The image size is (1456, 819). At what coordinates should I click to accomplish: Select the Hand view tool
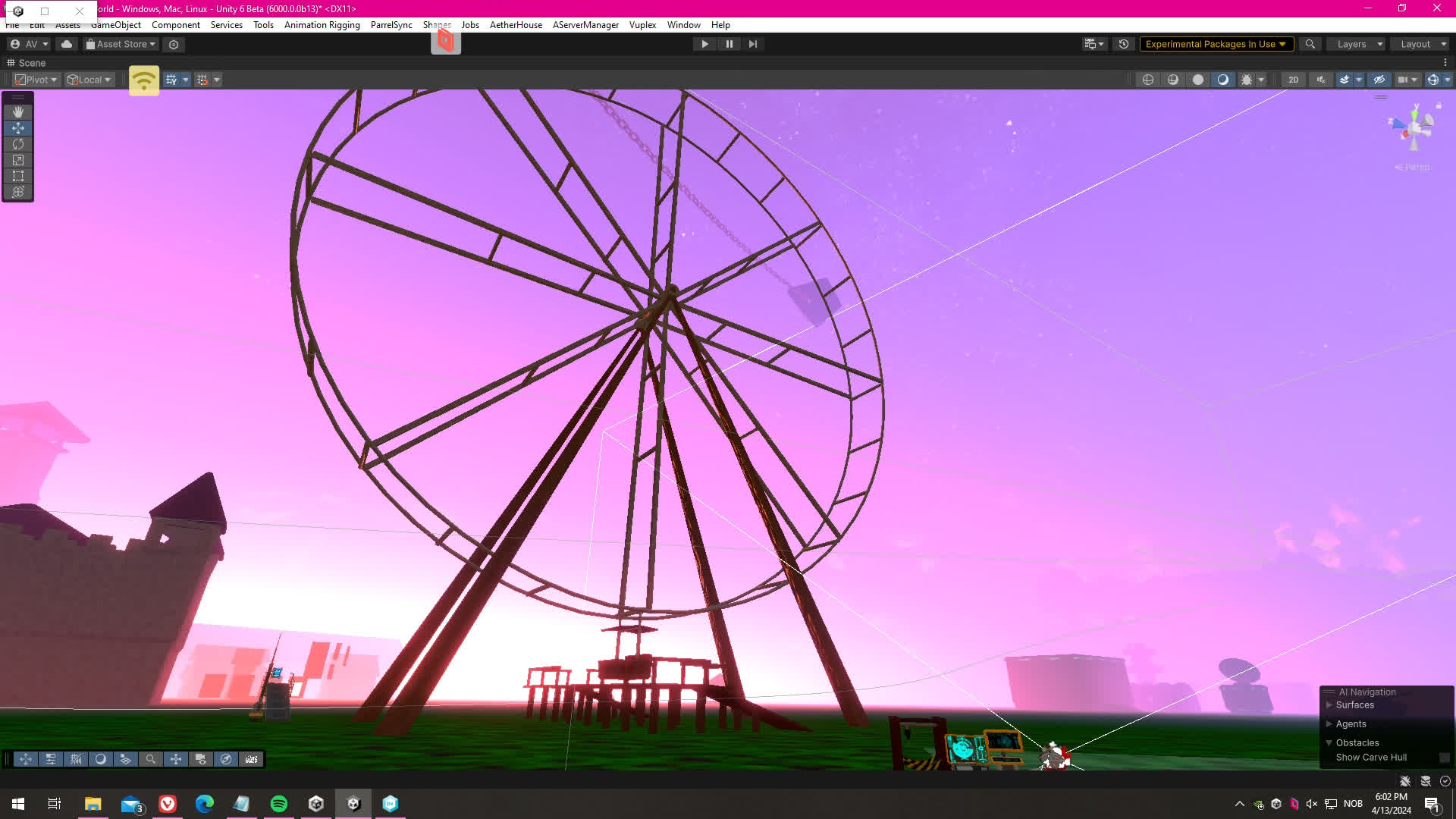click(x=18, y=111)
